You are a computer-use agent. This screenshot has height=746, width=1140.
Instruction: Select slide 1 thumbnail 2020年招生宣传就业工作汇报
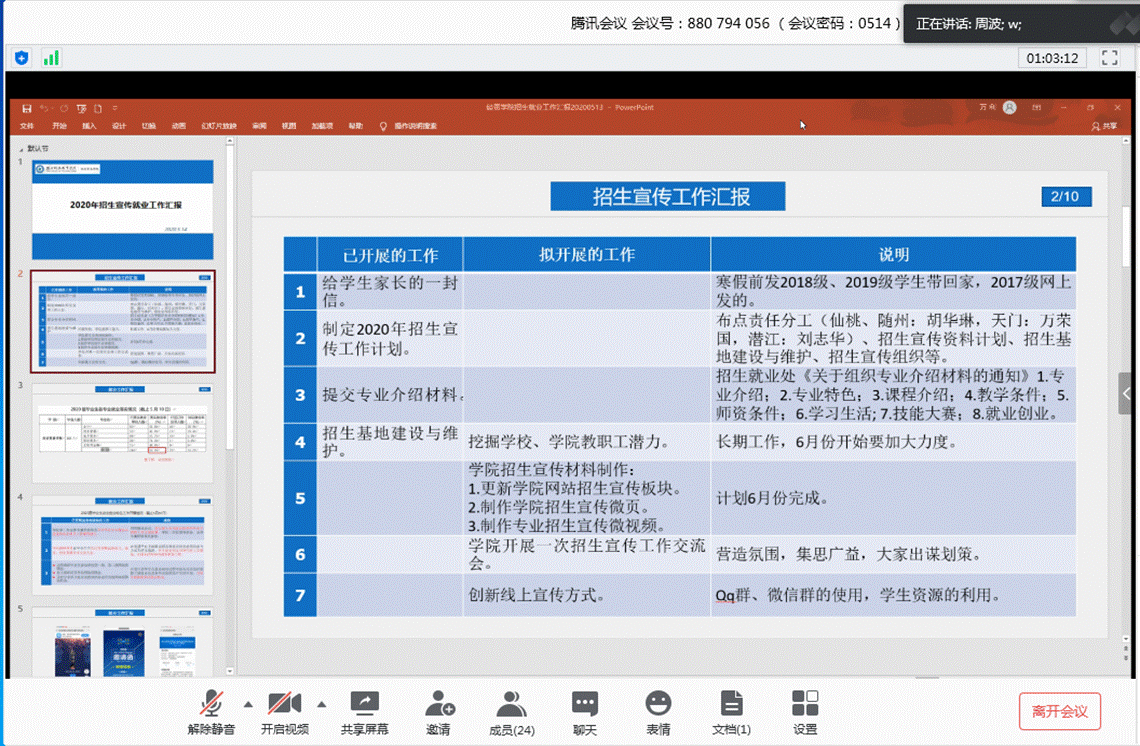pos(123,209)
